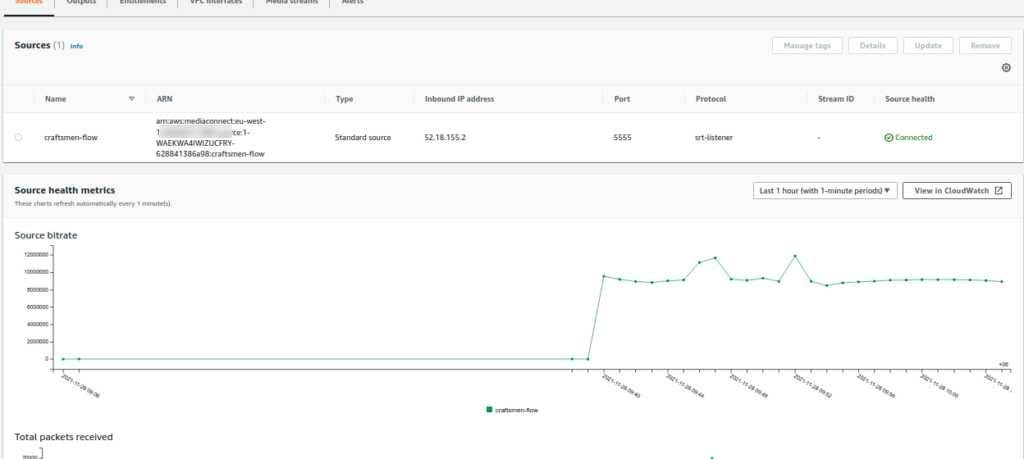The width and height of the screenshot is (1024, 459).
Task: Open the Info link beside Sources
Action: (x=77, y=46)
